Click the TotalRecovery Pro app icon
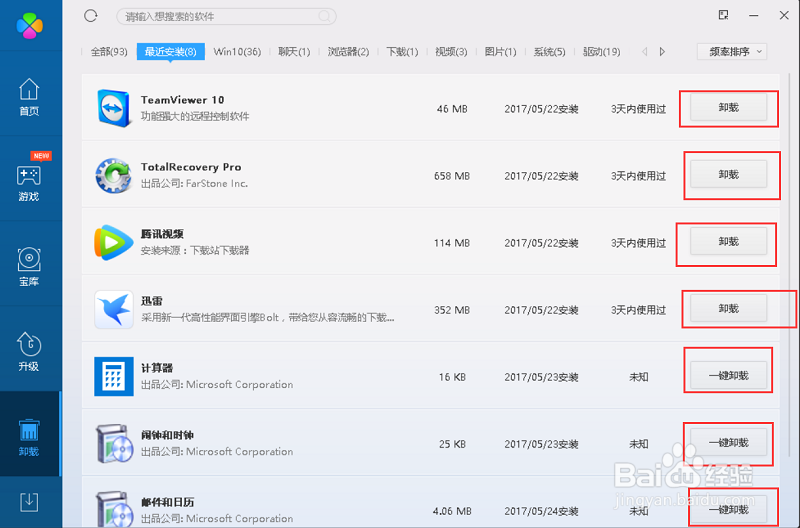This screenshot has width=800, height=528. click(x=113, y=175)
